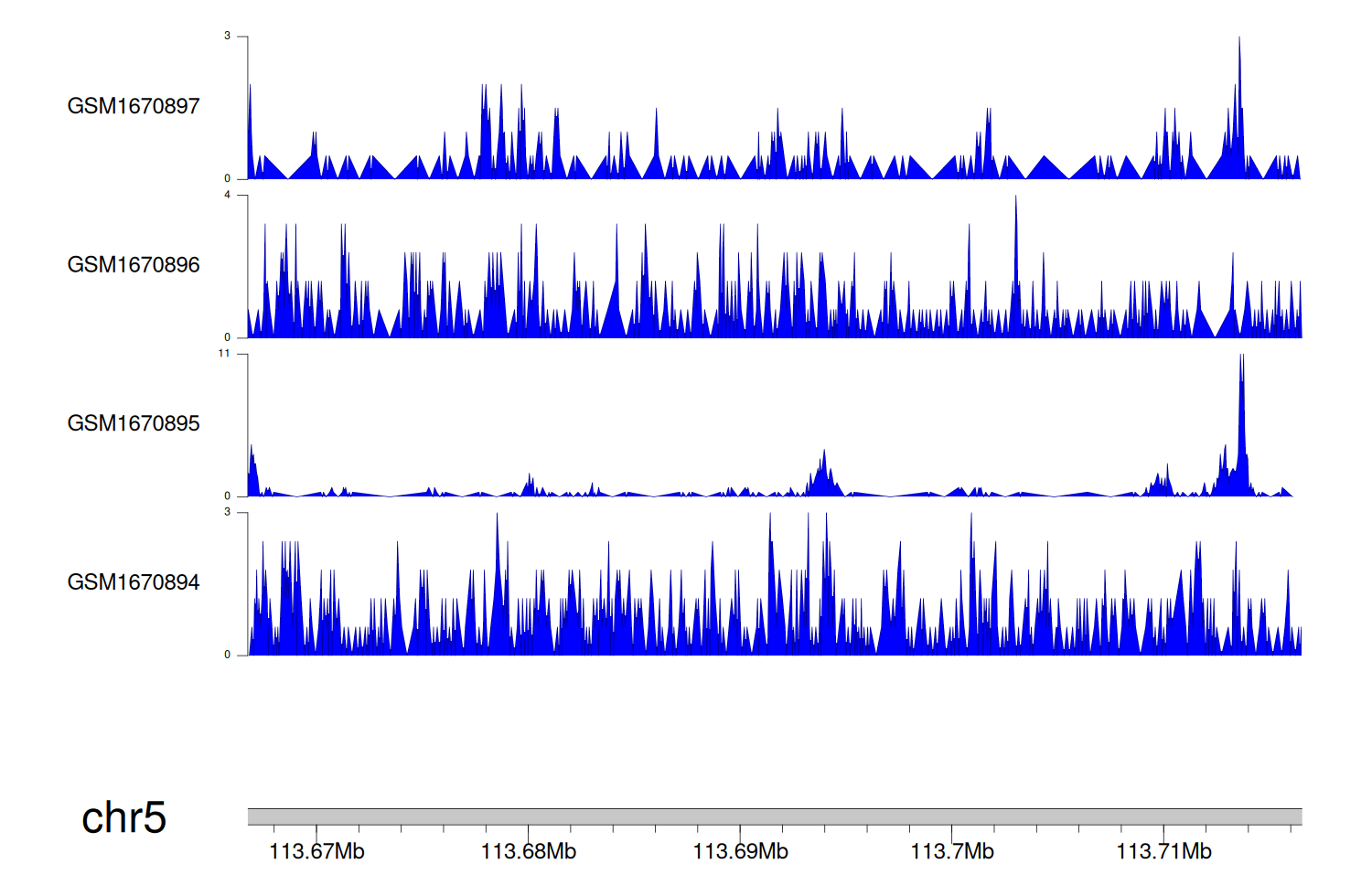
Task: Click the GSM1670895 track name
Action: click(134, 423)
